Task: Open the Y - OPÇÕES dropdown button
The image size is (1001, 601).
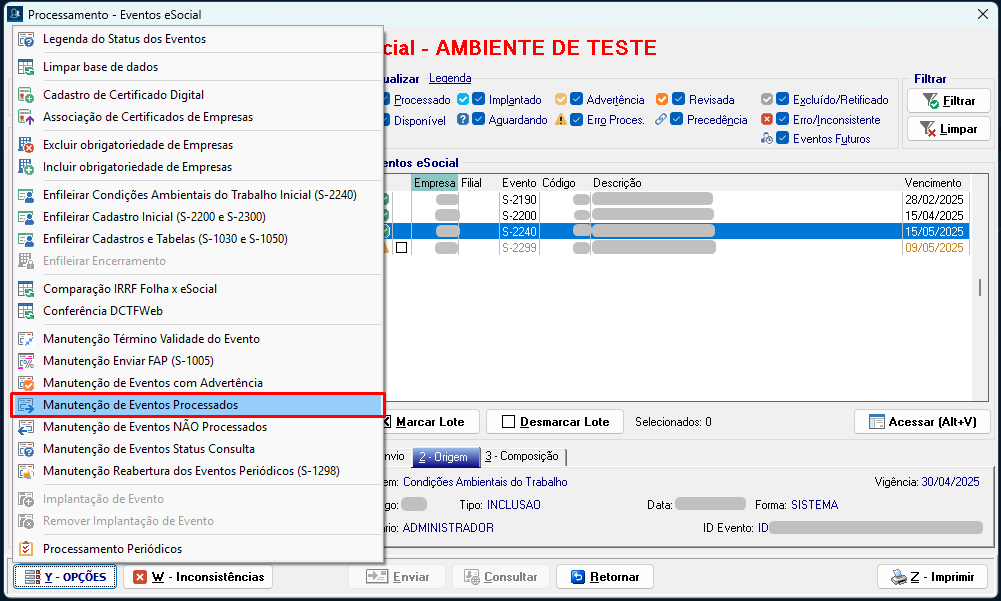Action: tap(66, 577)
